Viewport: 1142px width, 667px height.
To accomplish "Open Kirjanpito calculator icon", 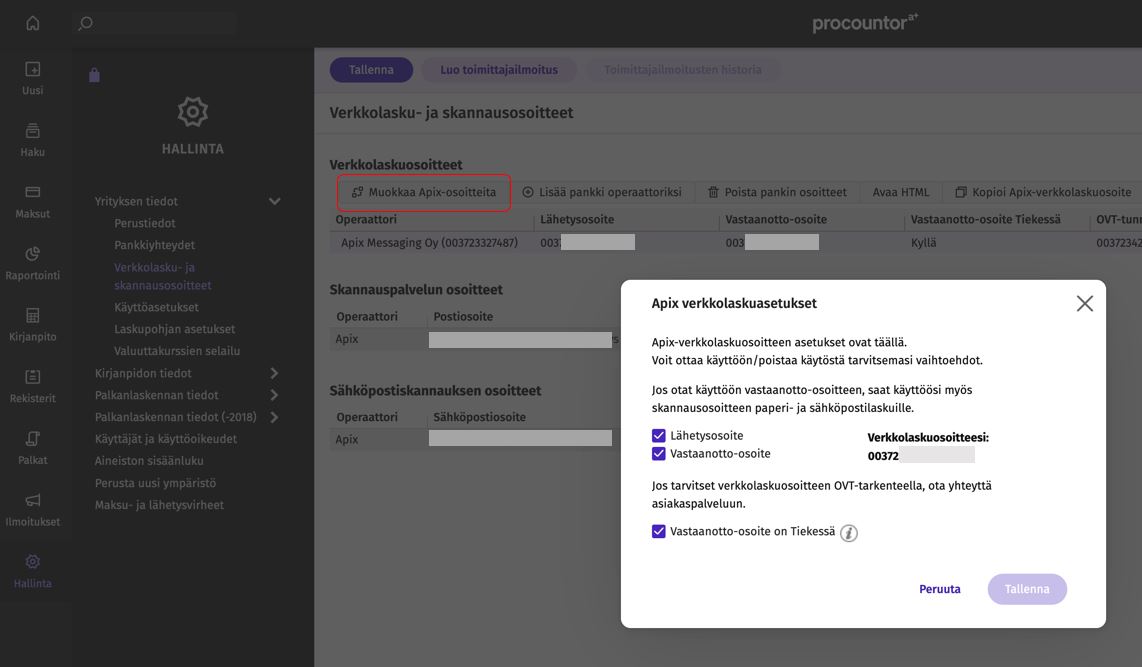I will click(x=33, y=315).
